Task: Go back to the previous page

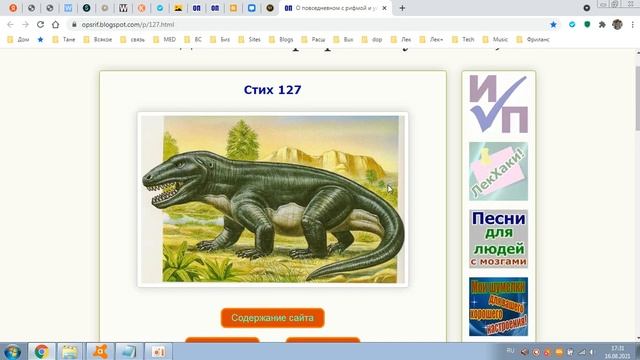Action: pos(11,24)
